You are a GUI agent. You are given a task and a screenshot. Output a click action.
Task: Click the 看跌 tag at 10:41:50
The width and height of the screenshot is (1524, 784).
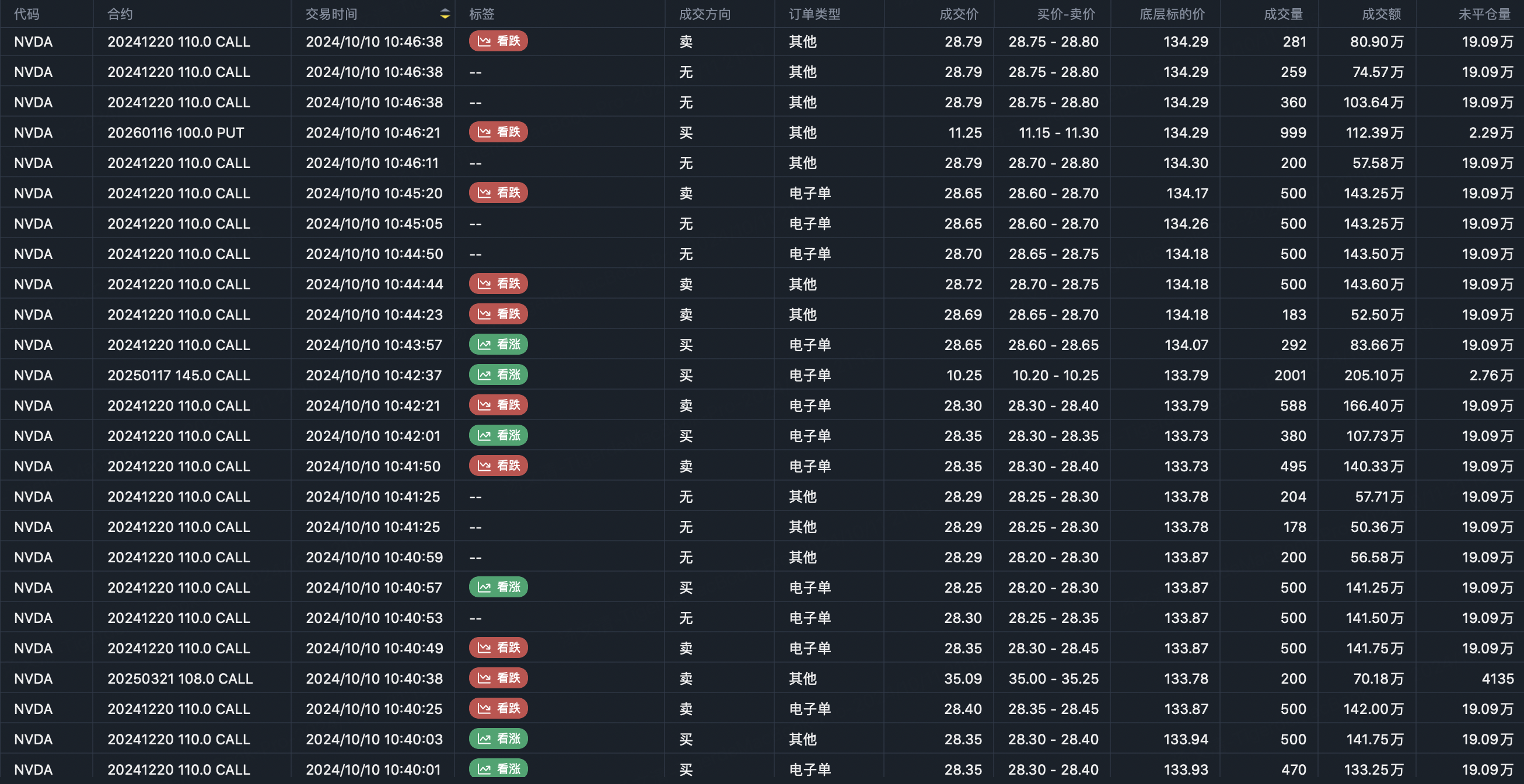coord(498,466)
